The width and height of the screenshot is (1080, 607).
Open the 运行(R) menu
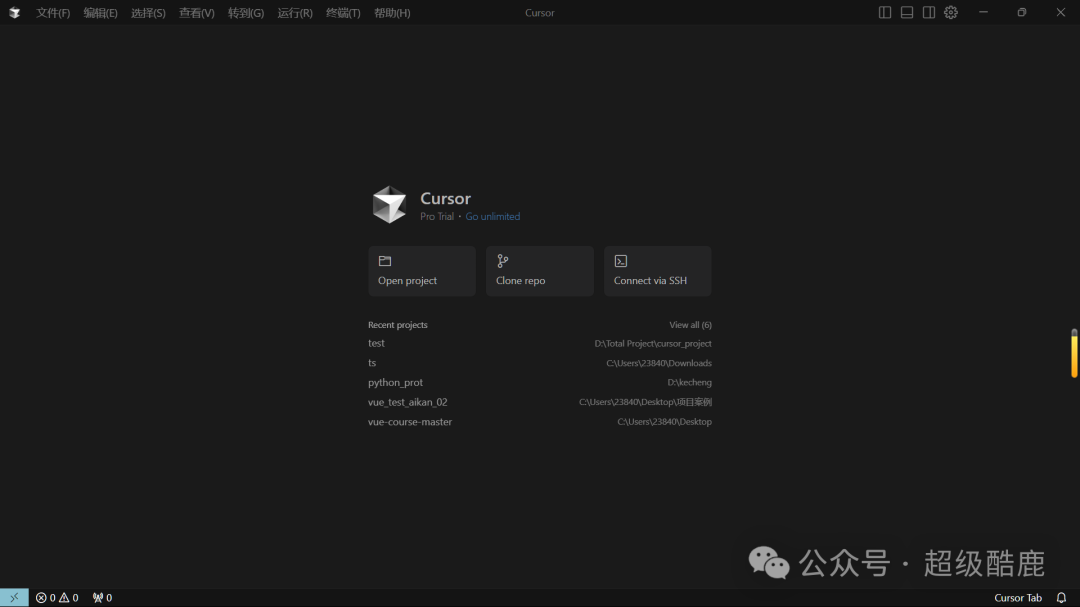[x=295, y=12]
